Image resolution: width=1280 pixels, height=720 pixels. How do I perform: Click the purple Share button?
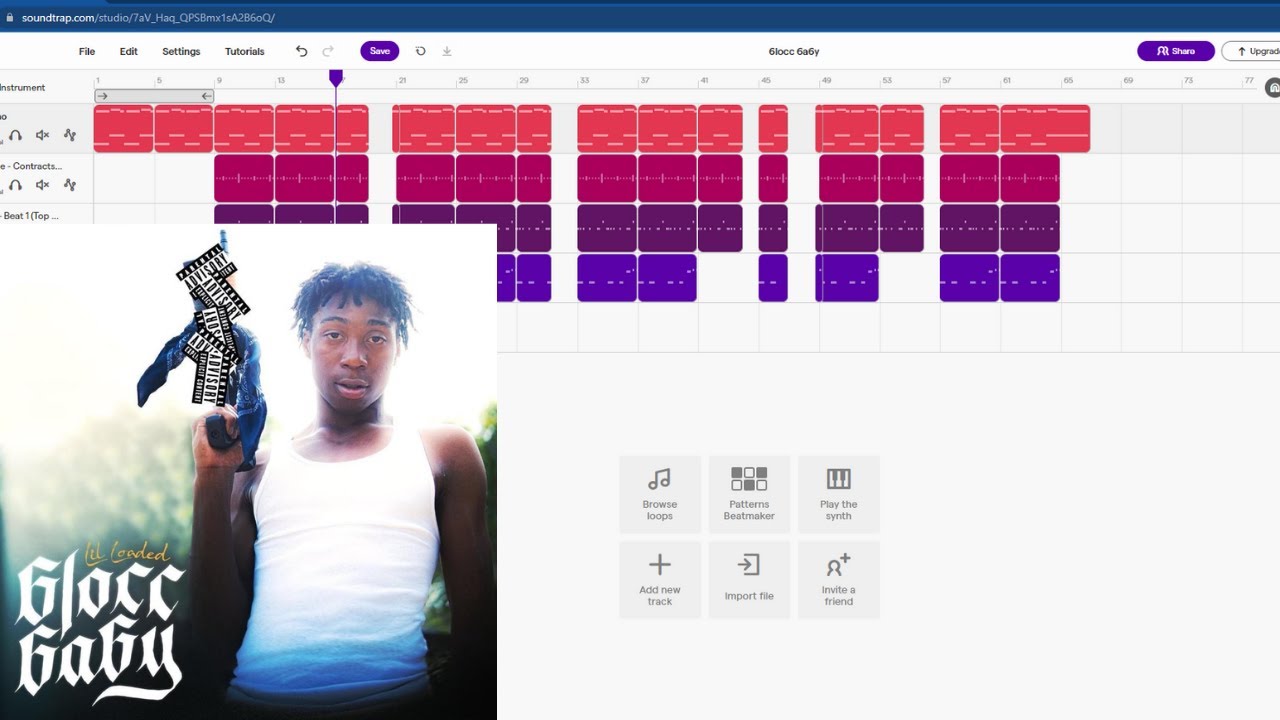pyautogui.click(x=1176, y=51)
